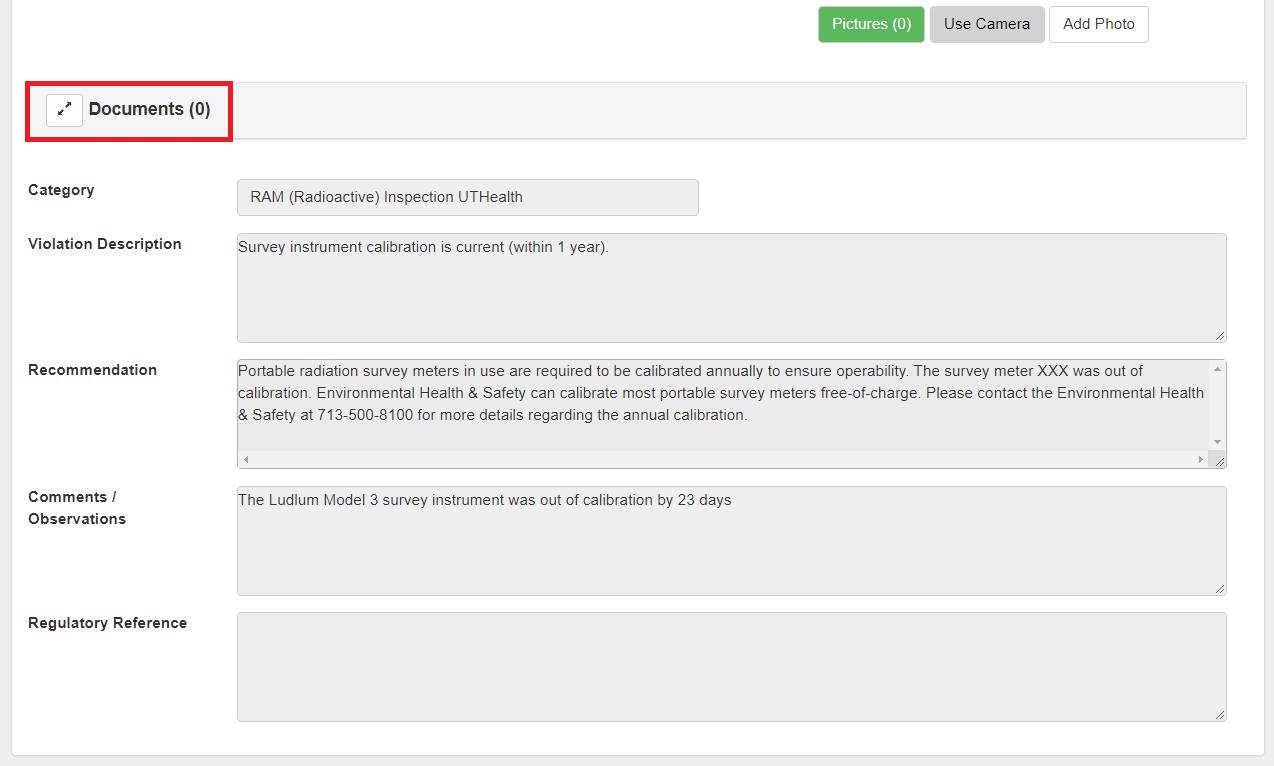Select the Documents (0) header title
Viewport: 1274px width, 766px height.
pyautogui.click(x=149, y=109)
